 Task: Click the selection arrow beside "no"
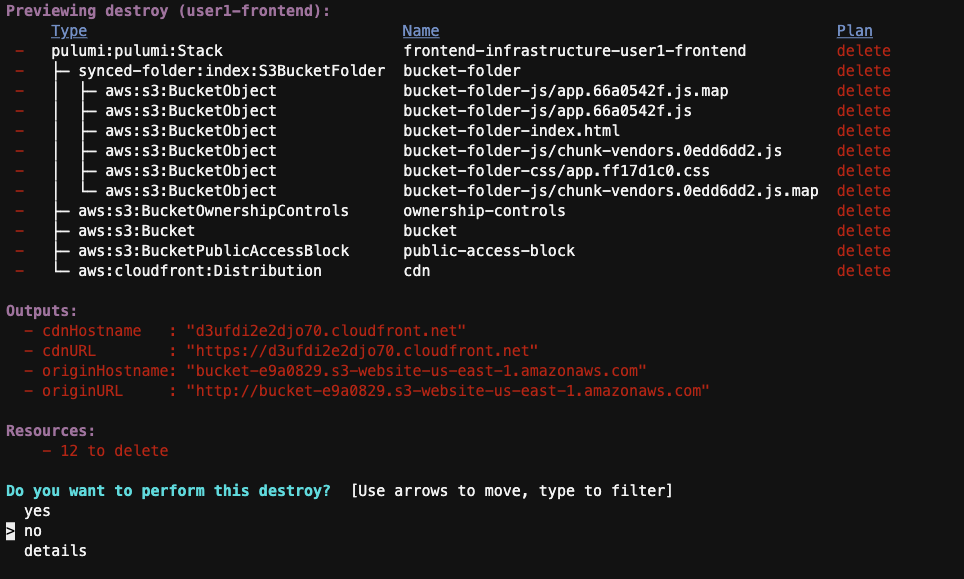(x=11, y=531)
